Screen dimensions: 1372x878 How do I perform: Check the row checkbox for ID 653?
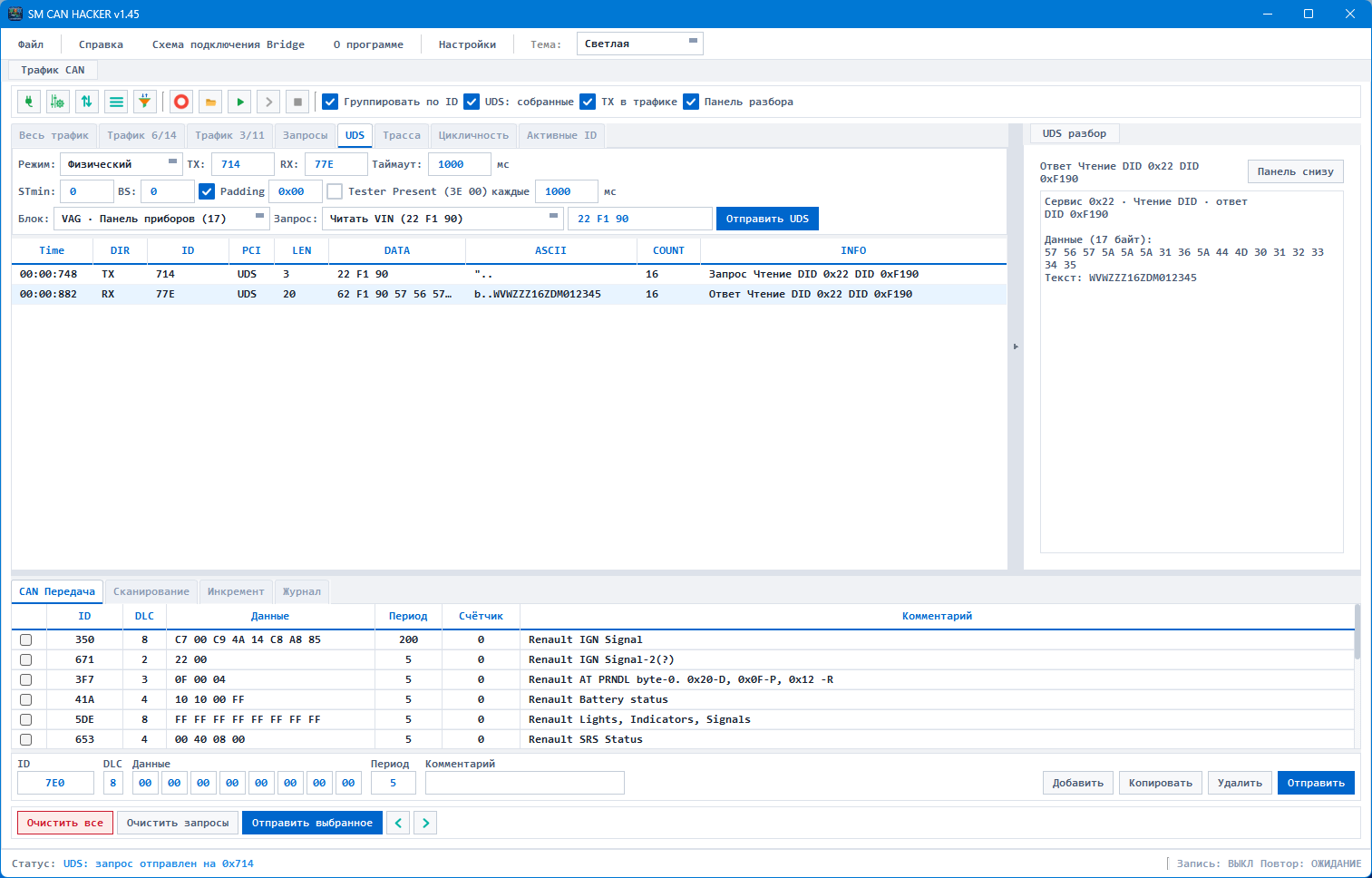[25, 739]
